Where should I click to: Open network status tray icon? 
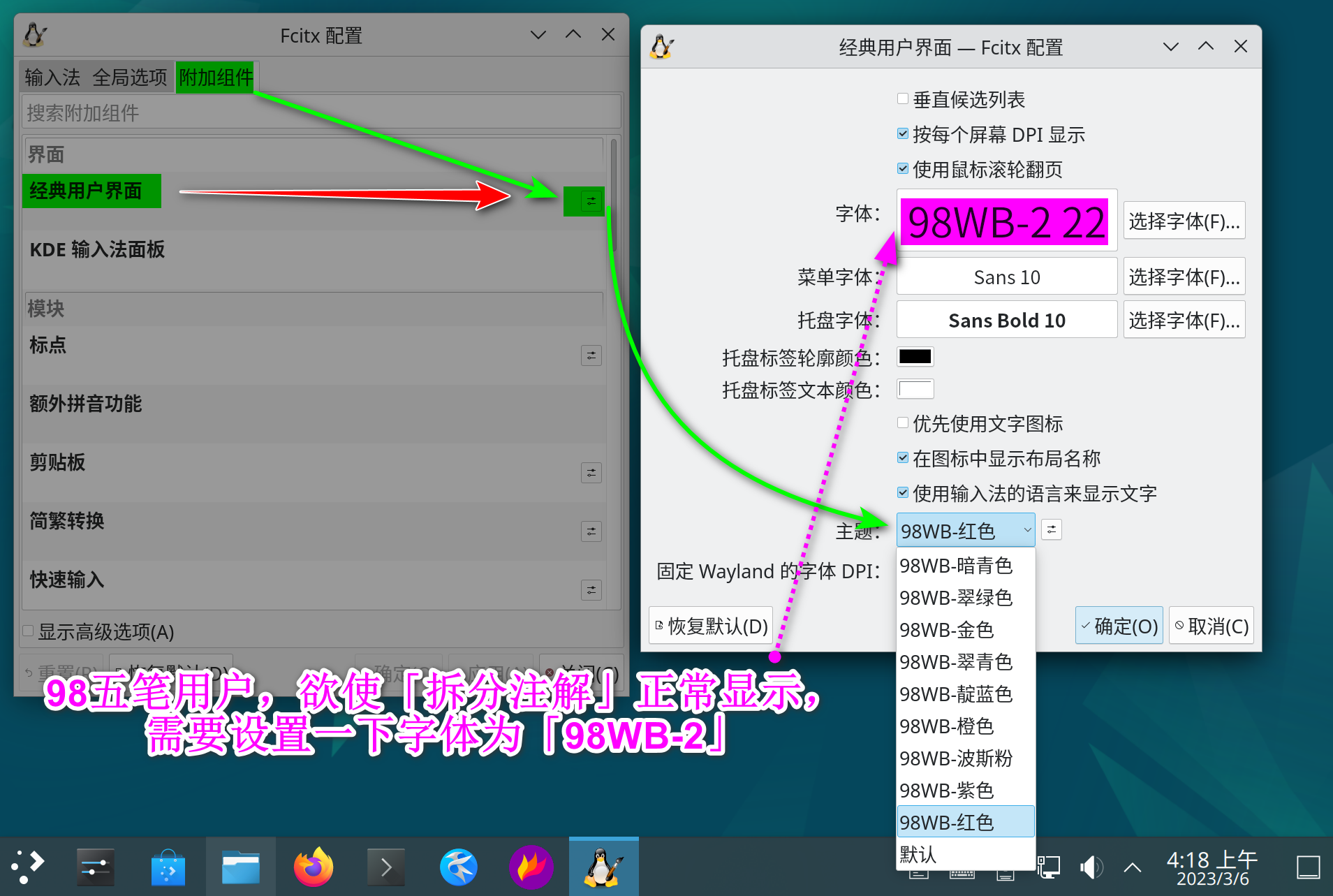click(1048, 867)
